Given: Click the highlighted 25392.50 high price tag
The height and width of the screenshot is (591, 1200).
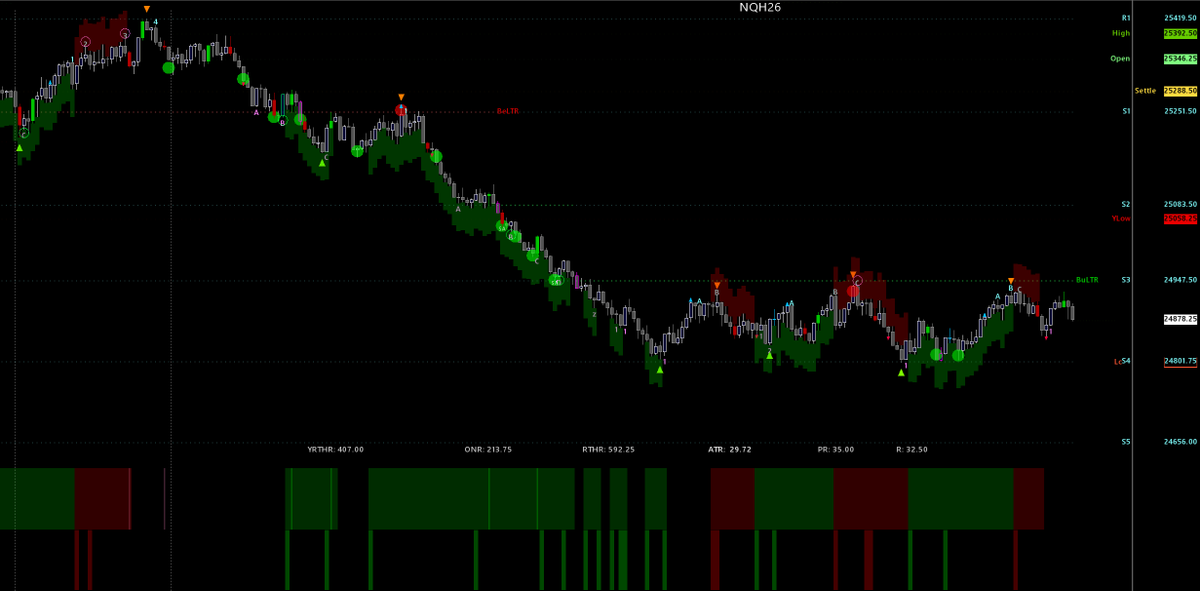Looking at the screenshot, I should (1180, 33).
